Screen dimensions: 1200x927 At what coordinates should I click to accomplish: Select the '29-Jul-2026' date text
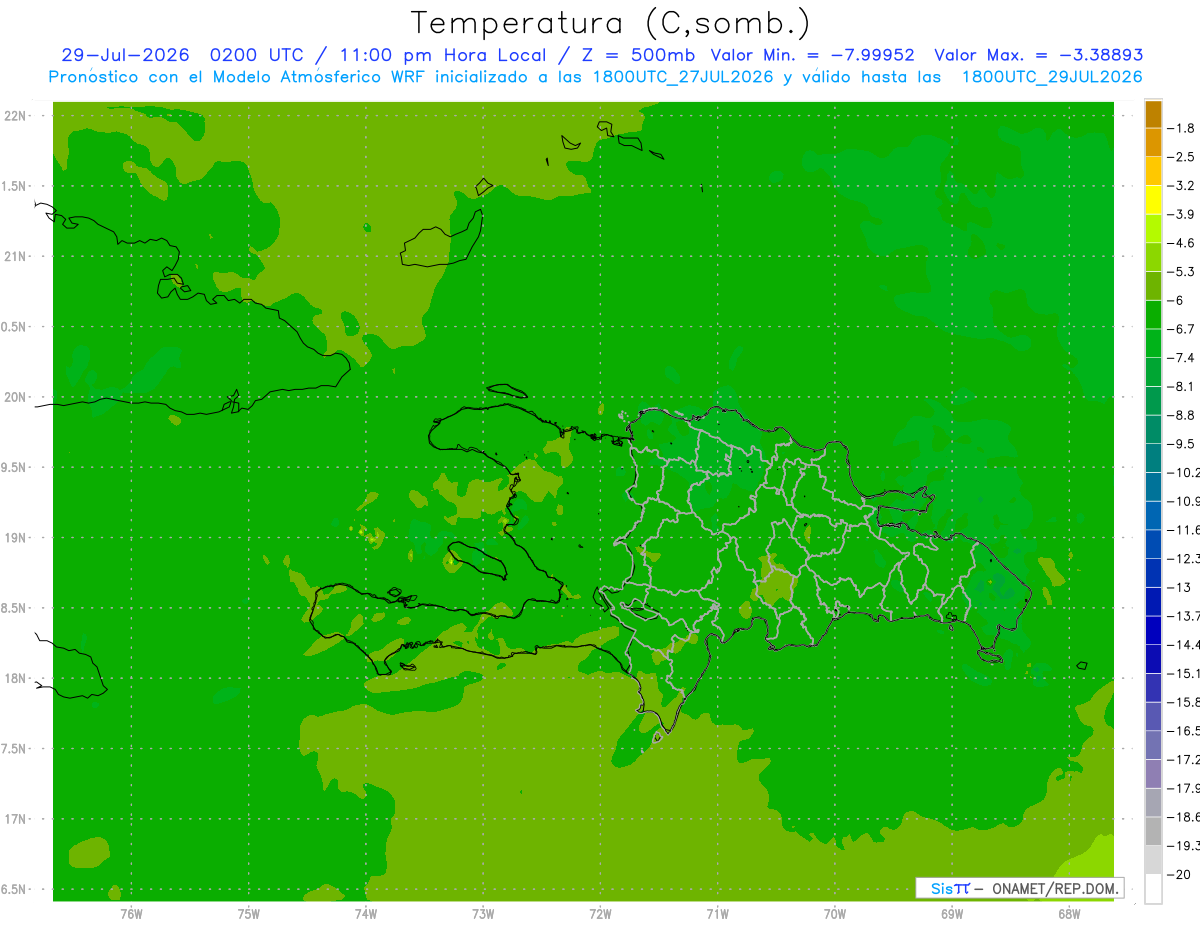pyautogui.click(x=125, y=55)
